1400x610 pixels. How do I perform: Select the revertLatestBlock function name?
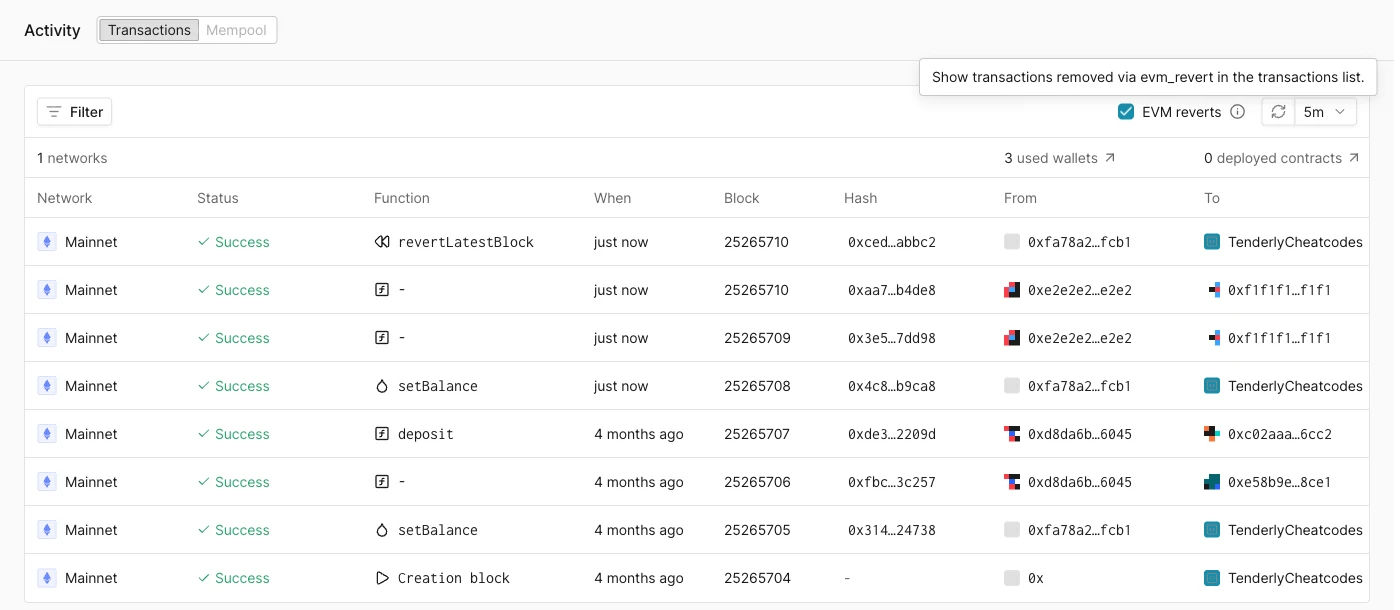[466, 242]
